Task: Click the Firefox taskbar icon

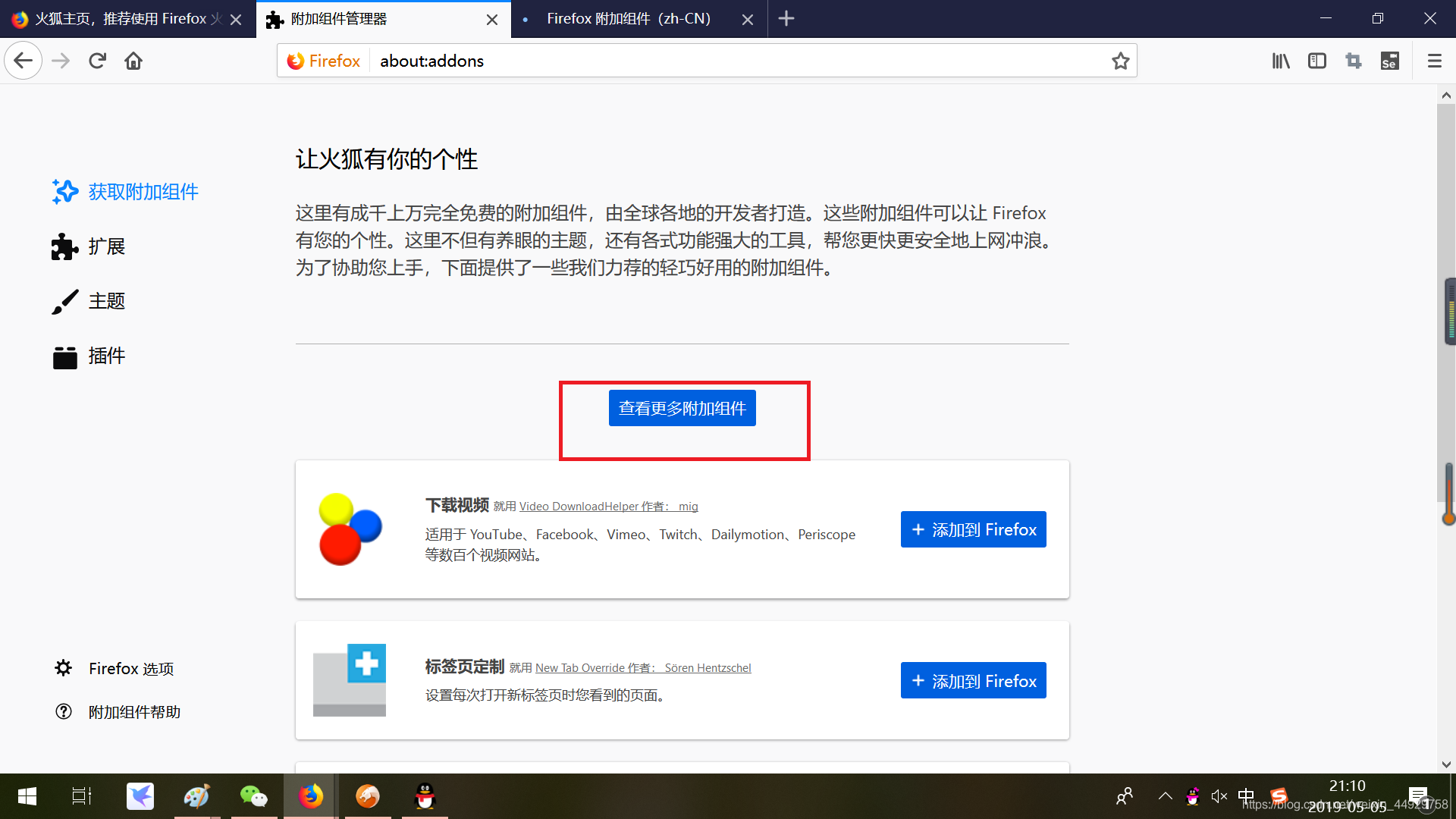Action: click(x=311, y=796)
